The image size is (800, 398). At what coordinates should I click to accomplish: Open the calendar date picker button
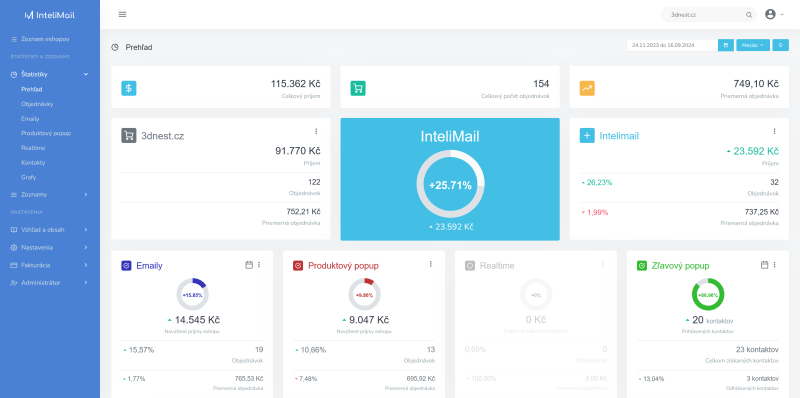(726, 45)
